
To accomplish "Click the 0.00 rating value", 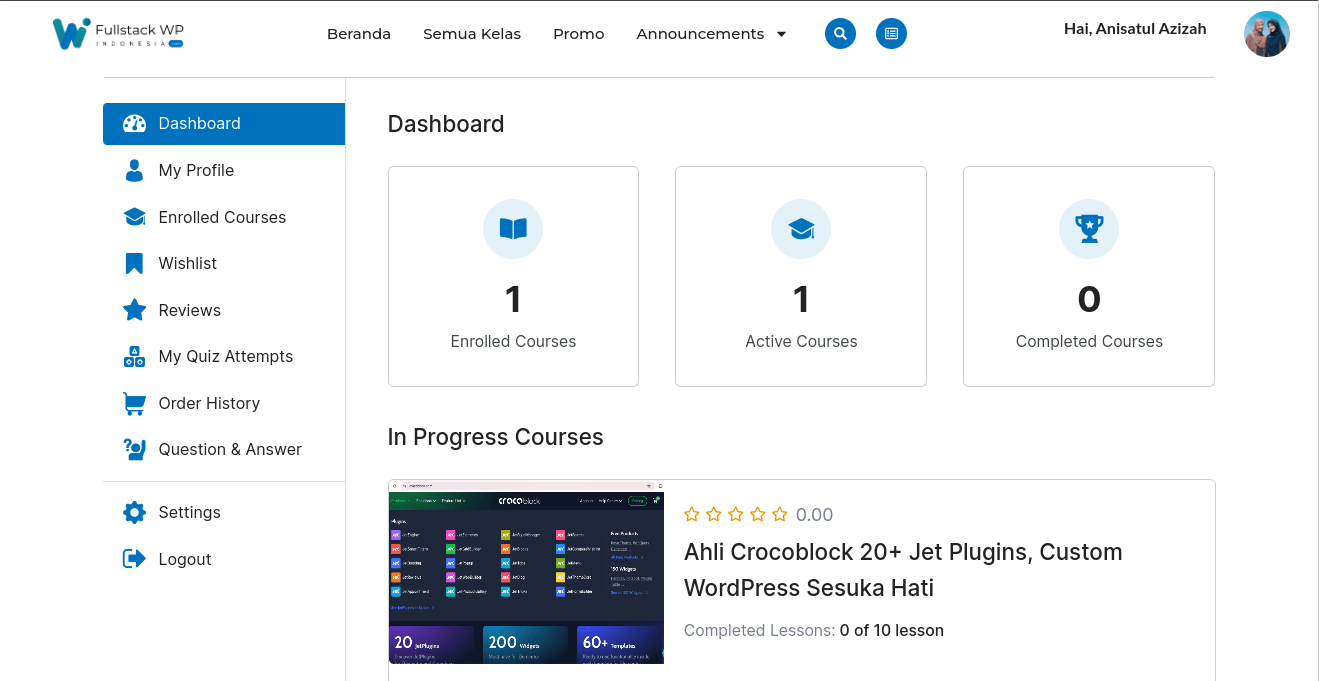I will (814, 515).
